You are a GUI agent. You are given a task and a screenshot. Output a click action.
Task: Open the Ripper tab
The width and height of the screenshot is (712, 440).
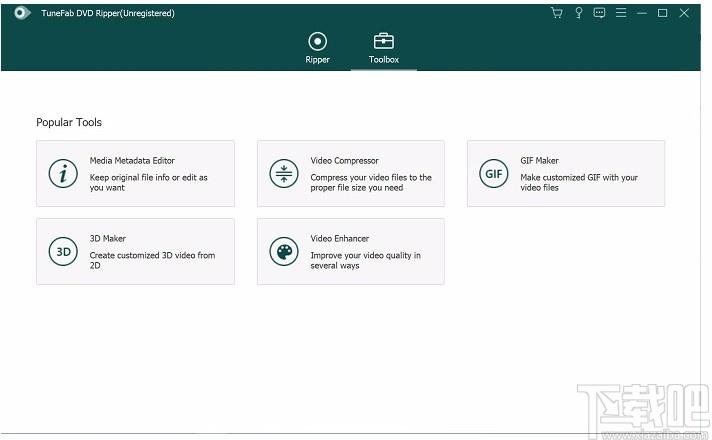[x=317, y=48]
